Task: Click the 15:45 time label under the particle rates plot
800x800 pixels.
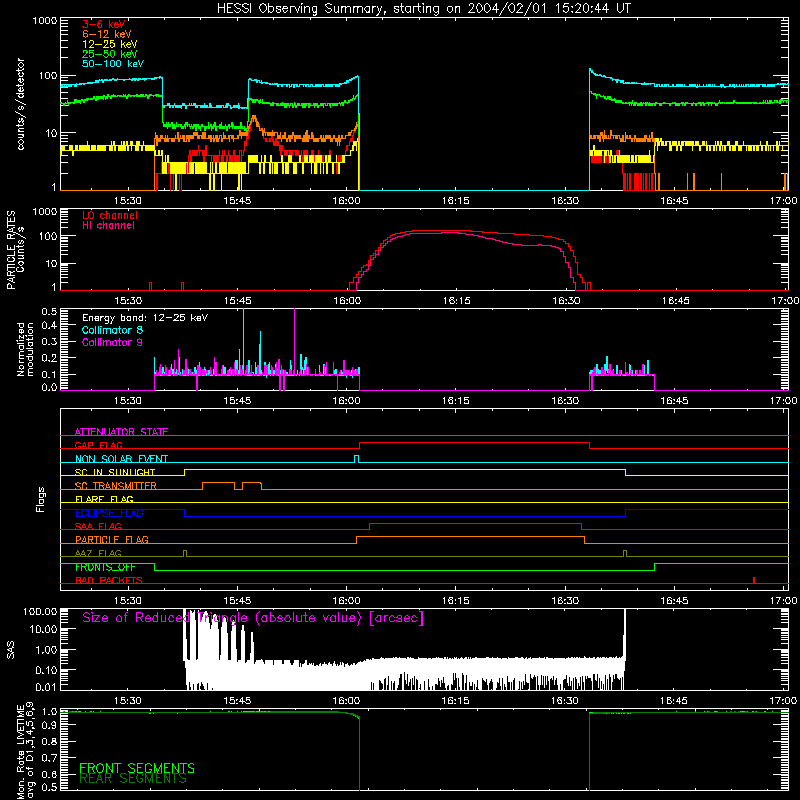Action: point(237,301)
